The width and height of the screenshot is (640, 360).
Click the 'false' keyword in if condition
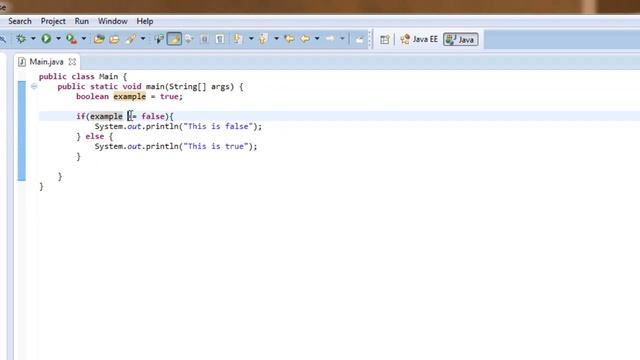pos(153,116)
